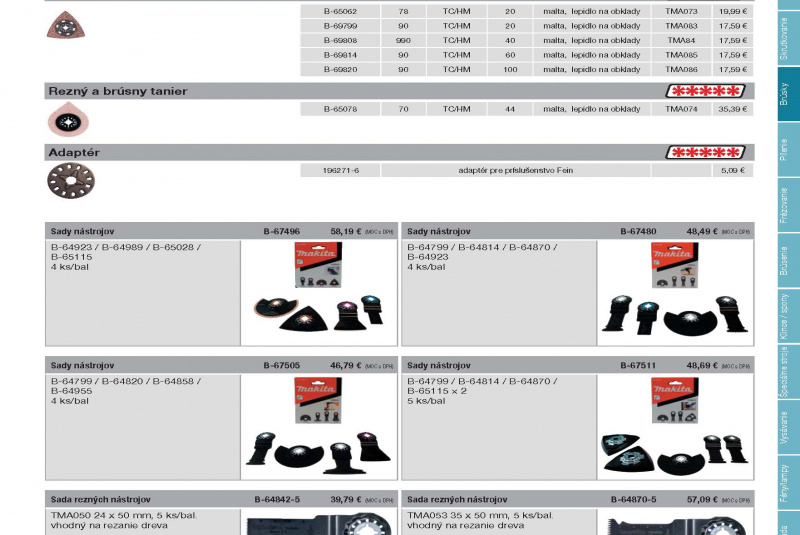
Task: Open the Skrutkovanie side tab
Action: [789, 38]
